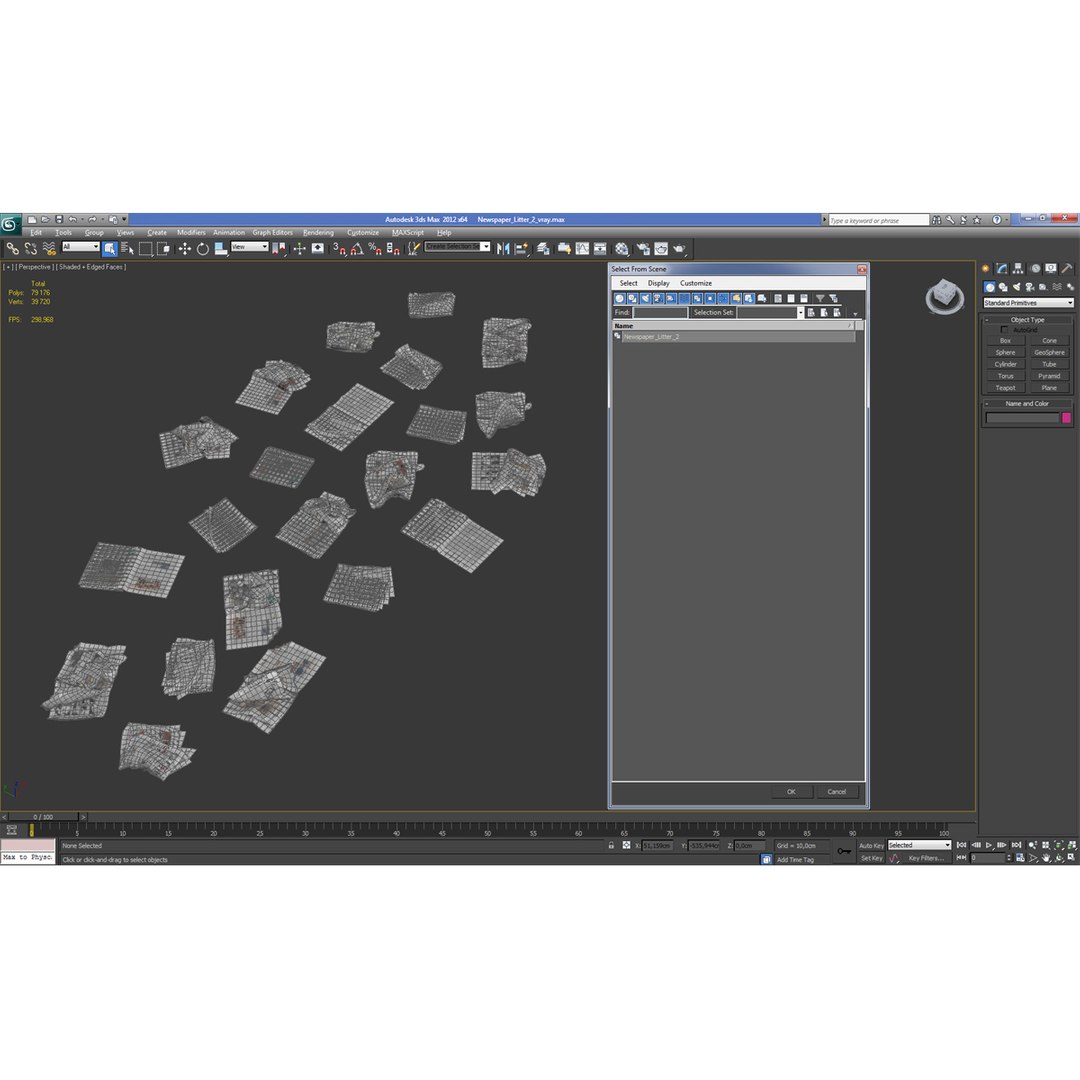Click the Sphere primitive button
Image resolution: width=1080 pixels, height=1080 pixels.
tap(1006, 353)
